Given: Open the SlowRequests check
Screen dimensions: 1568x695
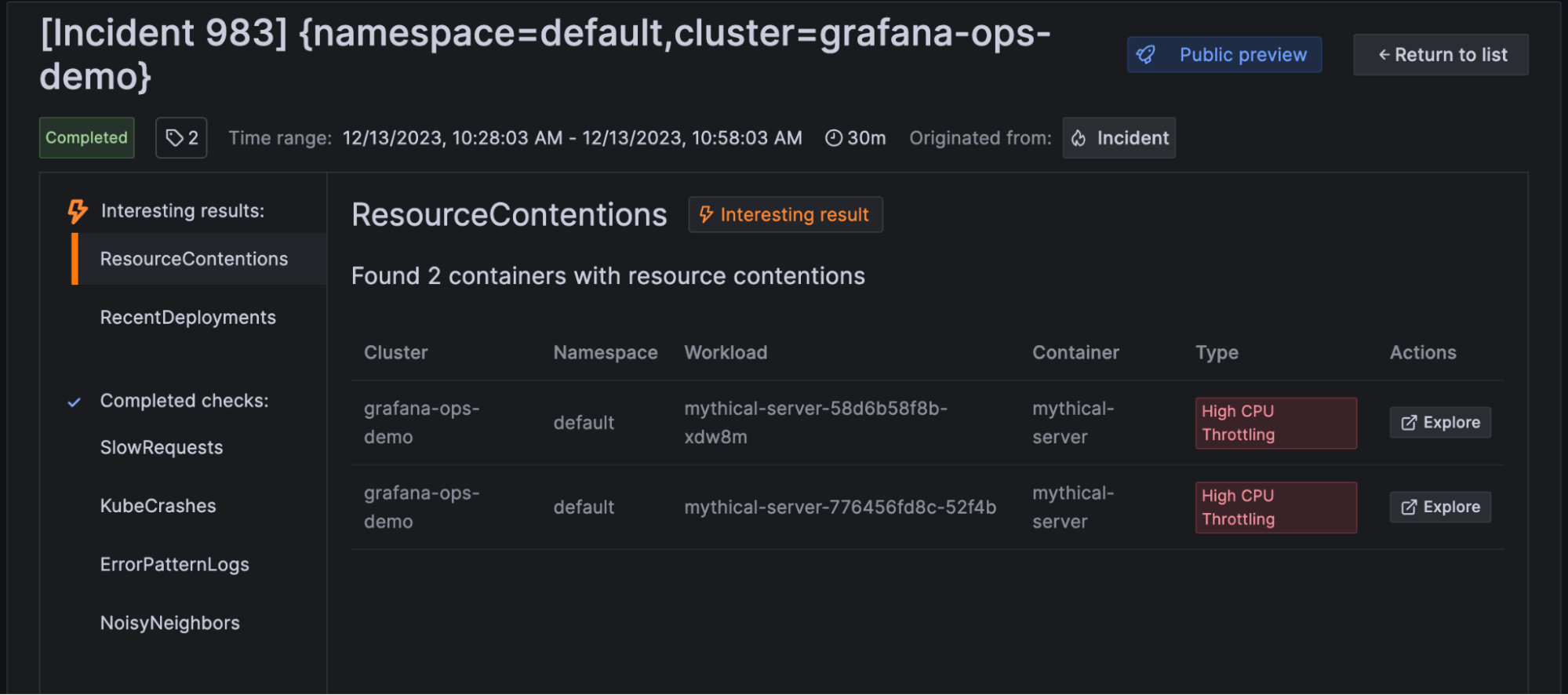Looking at the screenshot, I should [x=162, y=448].
